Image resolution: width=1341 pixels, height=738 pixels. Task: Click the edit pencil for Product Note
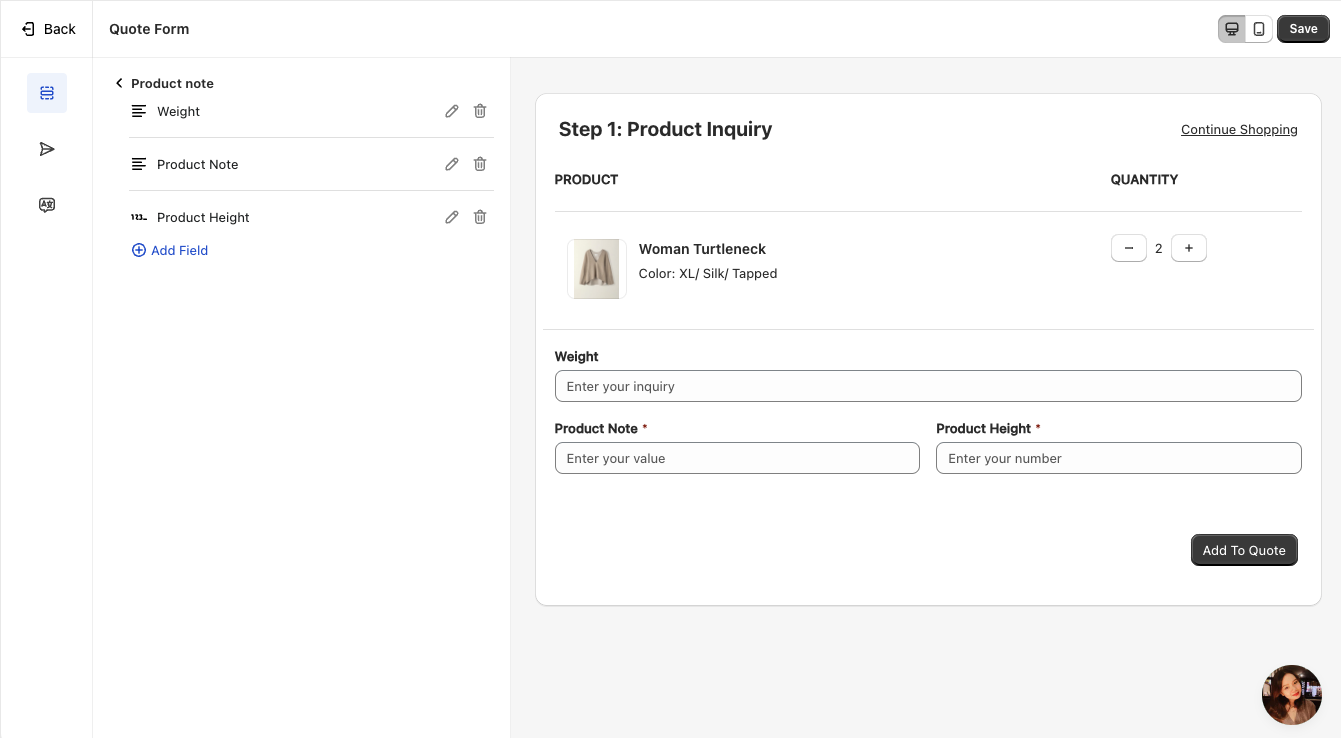click(x=452, y=164)
